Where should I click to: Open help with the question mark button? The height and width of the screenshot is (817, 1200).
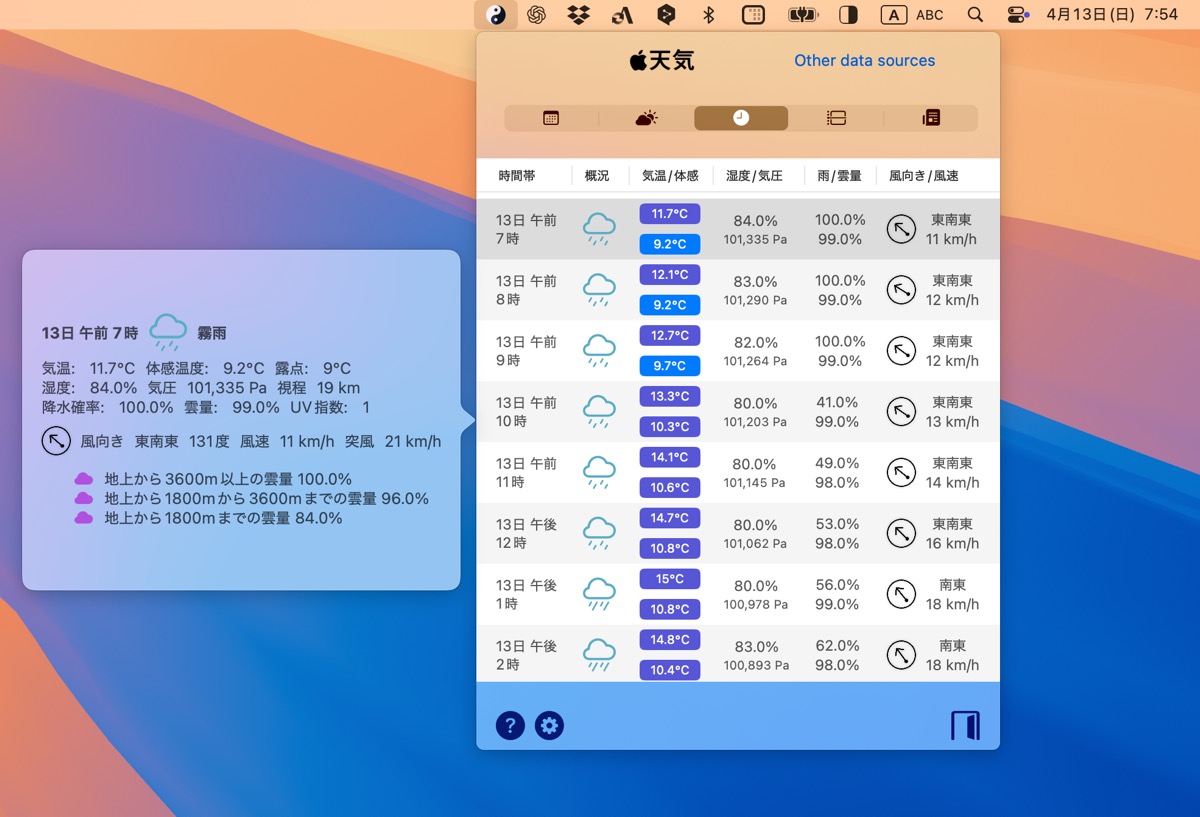(x=510, y=725)
